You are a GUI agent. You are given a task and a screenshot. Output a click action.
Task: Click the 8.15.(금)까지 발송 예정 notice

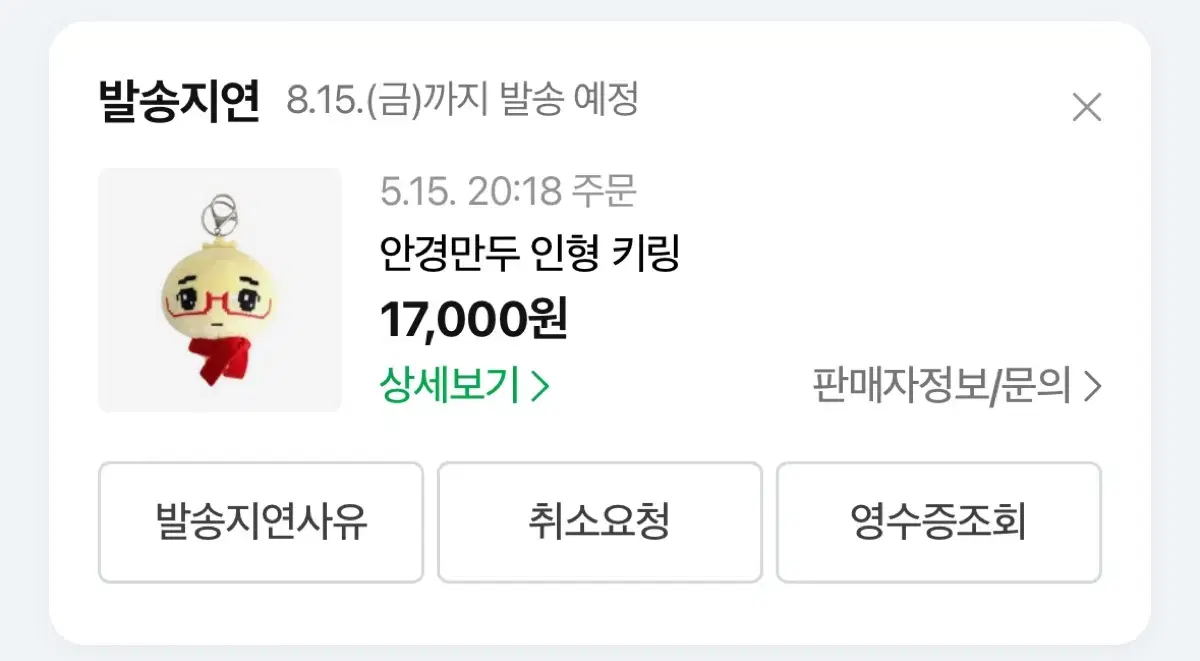click(x=462, y=100)
